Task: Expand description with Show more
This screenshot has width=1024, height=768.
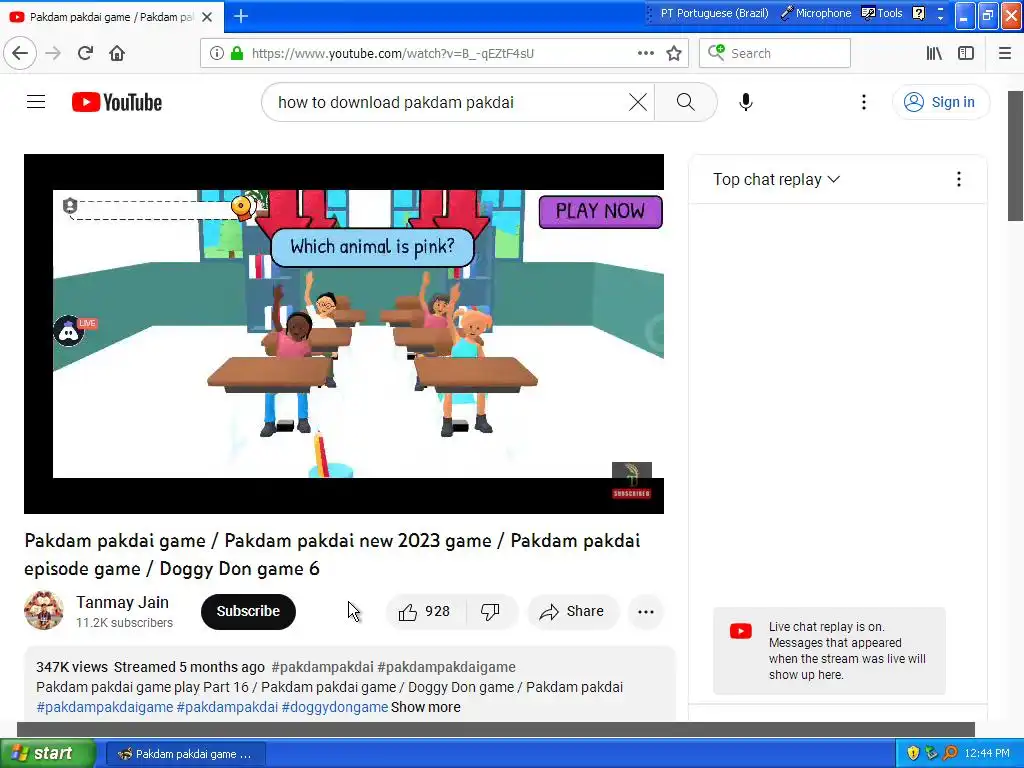Action: 426,707
